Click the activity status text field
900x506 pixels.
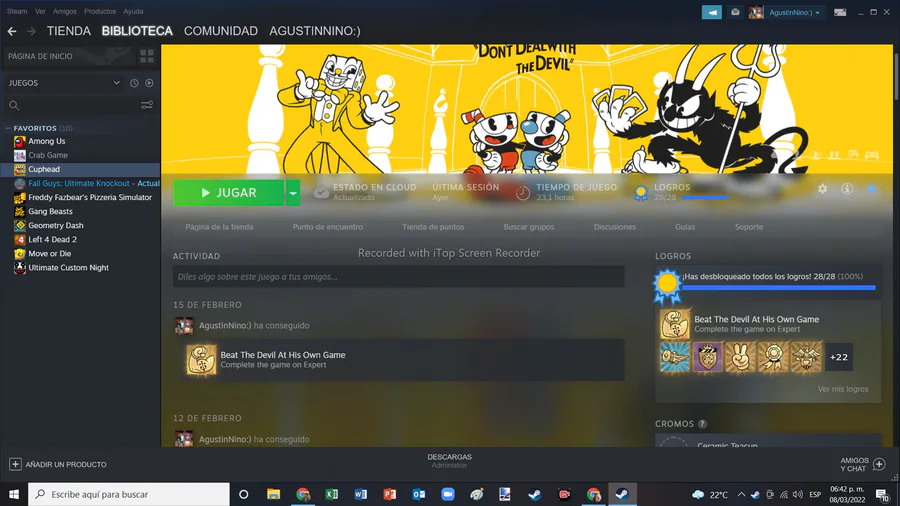(398, 277)
